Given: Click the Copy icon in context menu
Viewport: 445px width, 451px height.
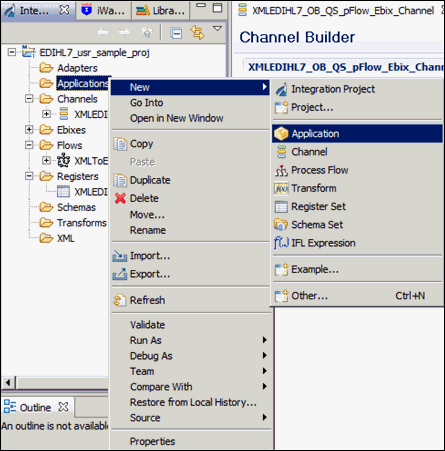Looking at the screenshot, I should click(x=120, y=144).
